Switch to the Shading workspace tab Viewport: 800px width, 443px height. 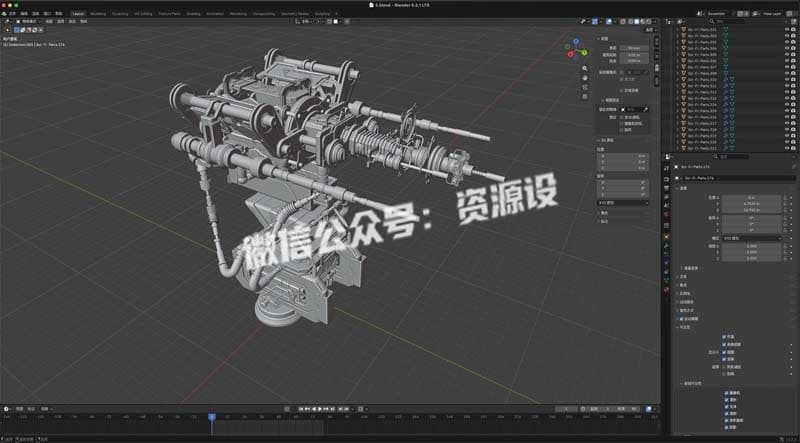193,14
